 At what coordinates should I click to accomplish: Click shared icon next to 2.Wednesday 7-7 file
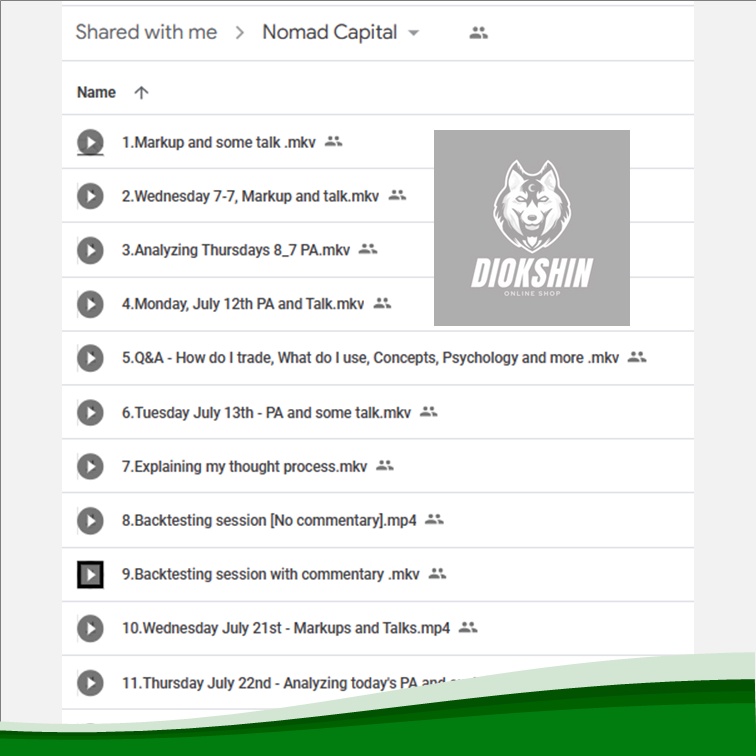point(397,195)
